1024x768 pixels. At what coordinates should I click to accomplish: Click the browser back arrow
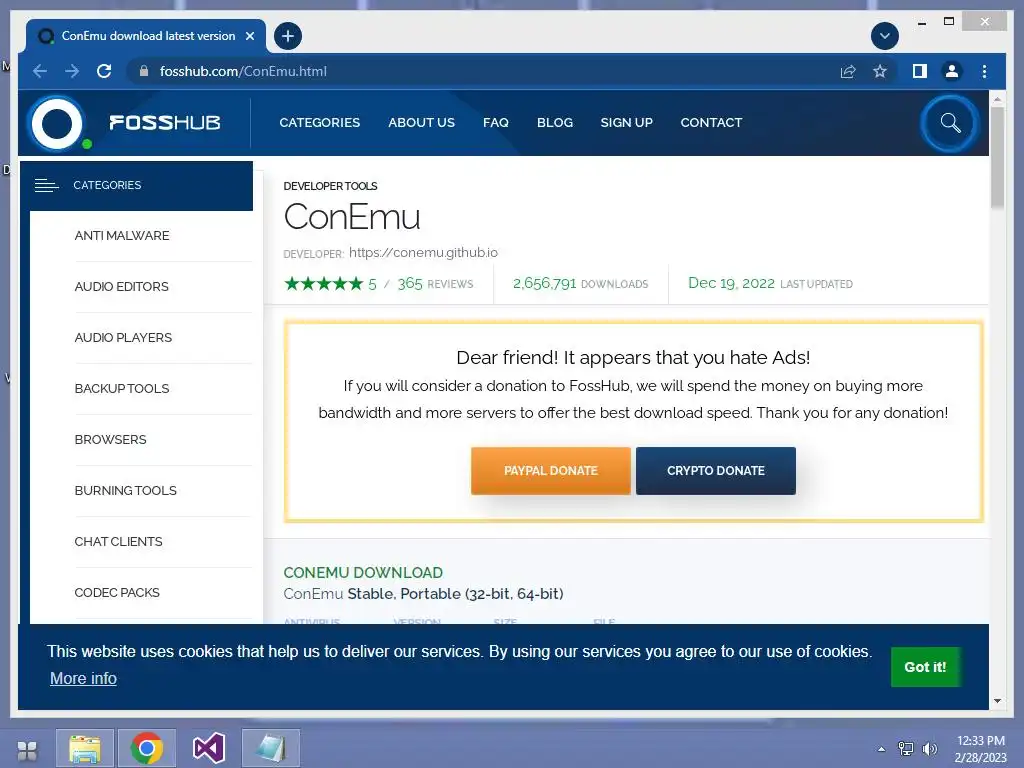(x=40, y=71)
